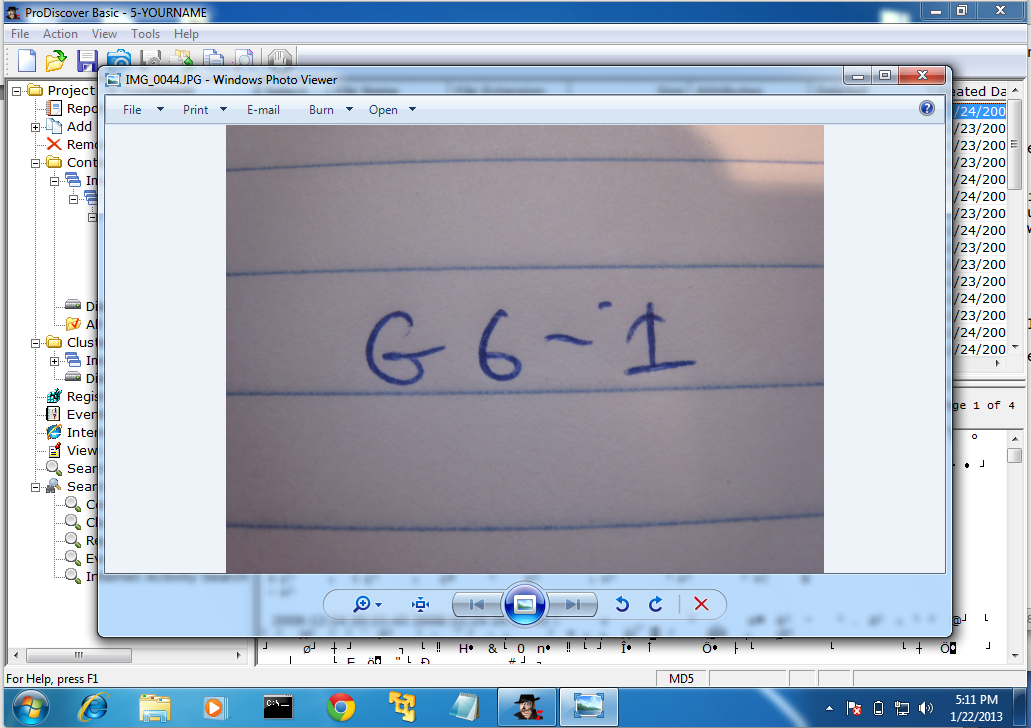Start the slide show
This screenshot has height=728, width=1031.
[525, 604]
